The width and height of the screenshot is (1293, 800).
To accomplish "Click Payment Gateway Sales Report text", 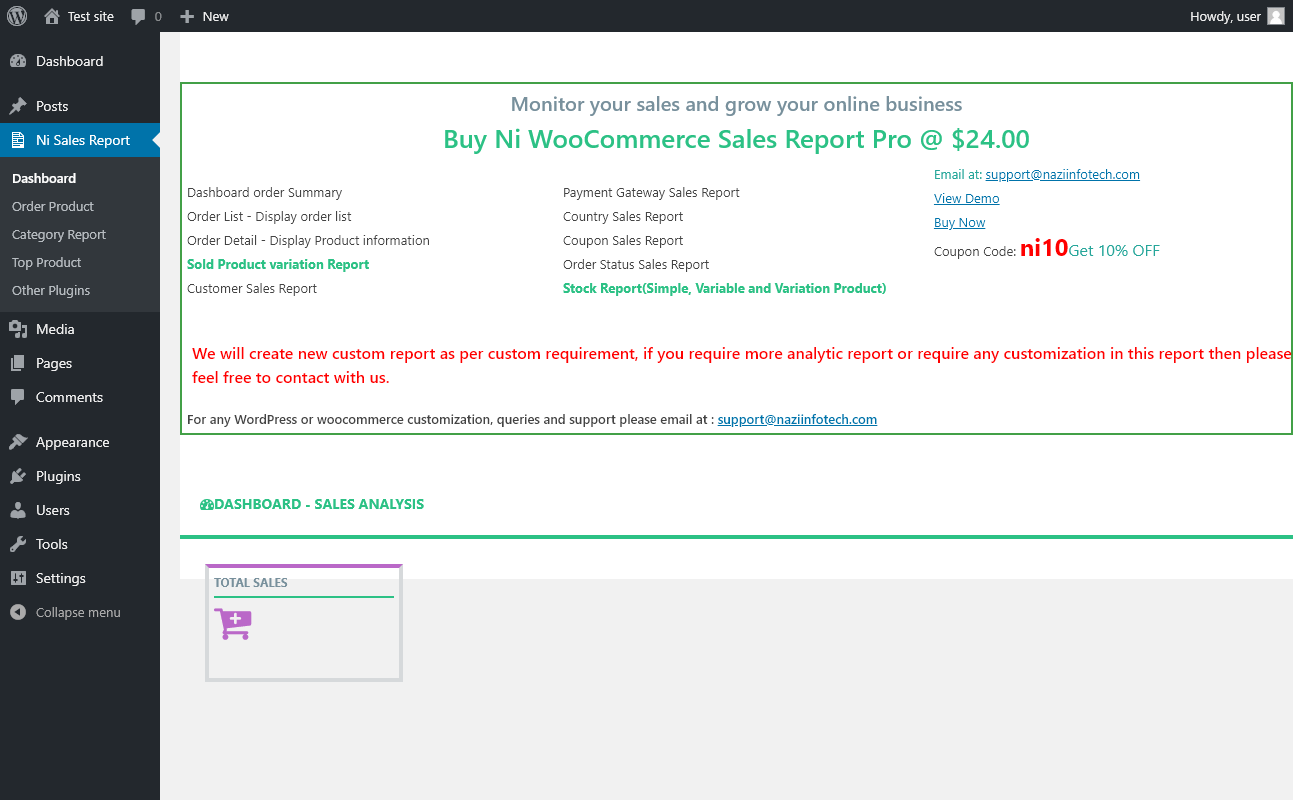I will click(651, 192).
